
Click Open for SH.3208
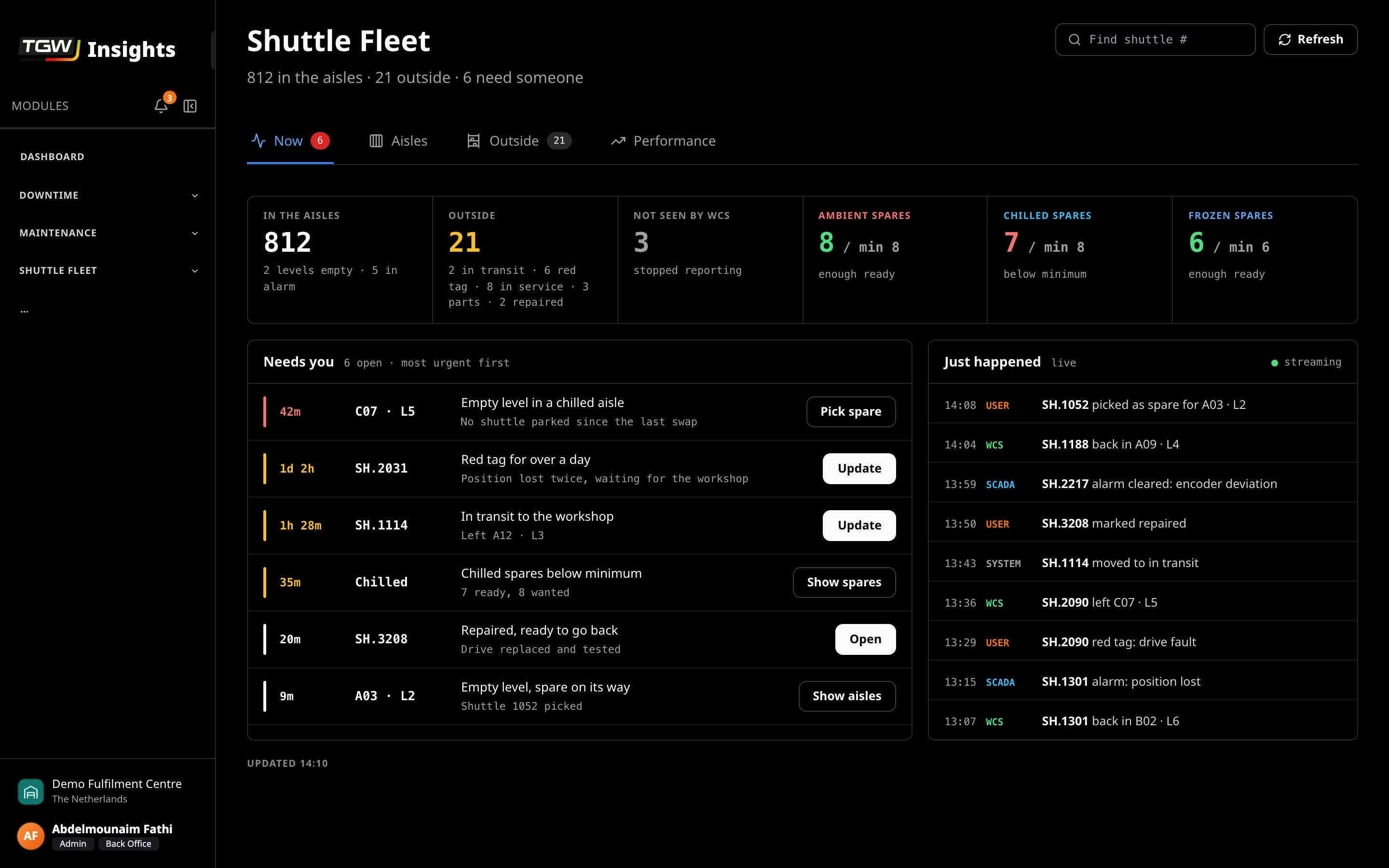tap(866, 639)
